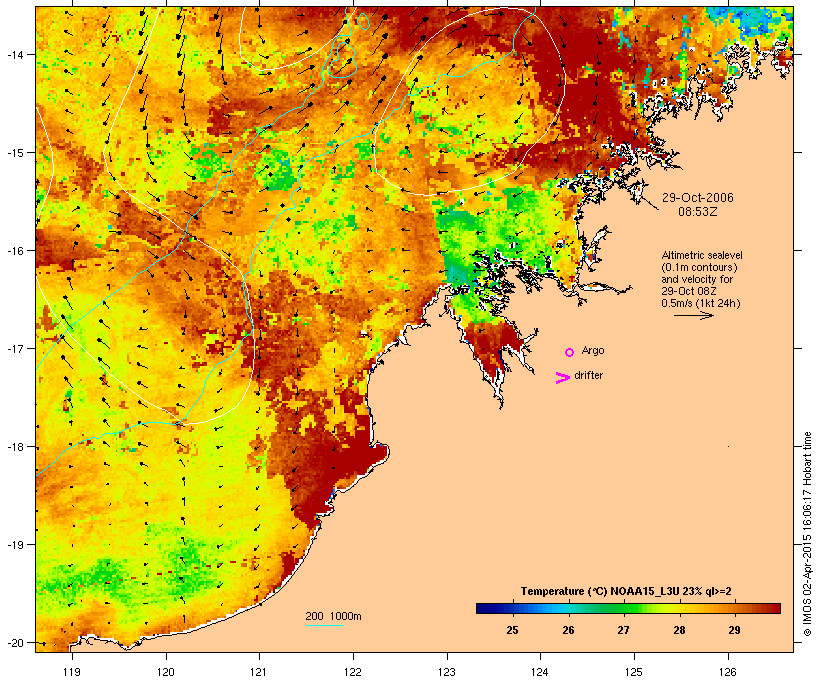This screenshot has width=820, height=680.
Task: Click the colorbar value 29
Action: [735, 630]
